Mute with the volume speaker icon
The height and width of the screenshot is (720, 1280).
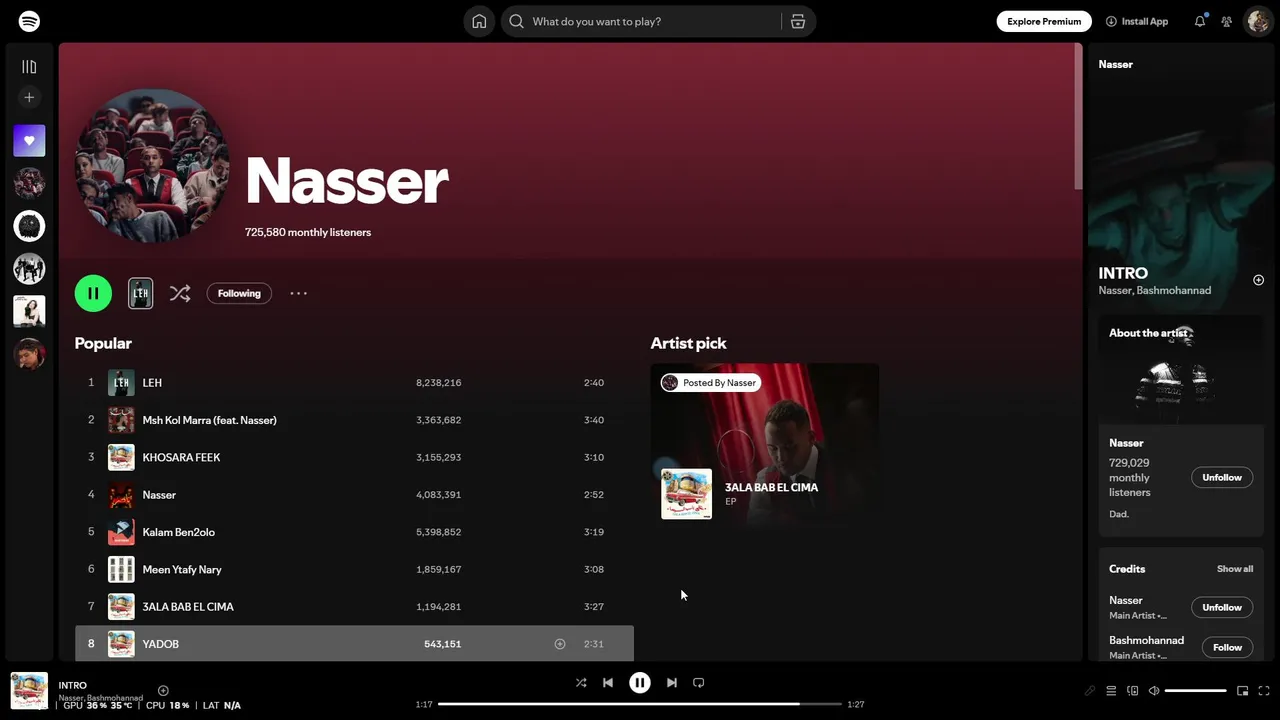[1154, 691]
